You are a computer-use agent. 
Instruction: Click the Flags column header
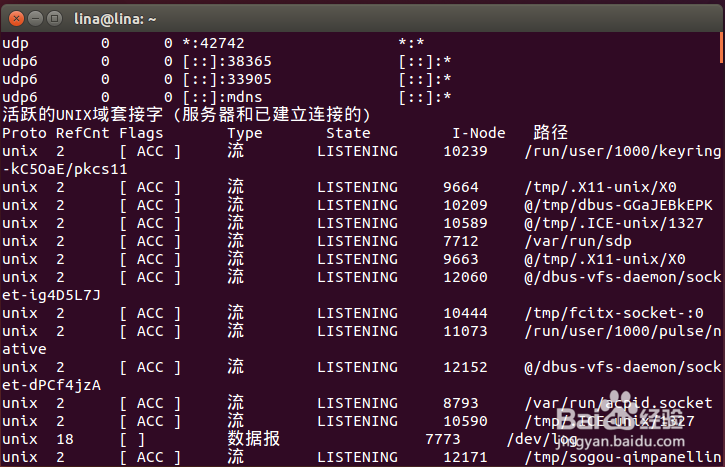pos(141,133)
